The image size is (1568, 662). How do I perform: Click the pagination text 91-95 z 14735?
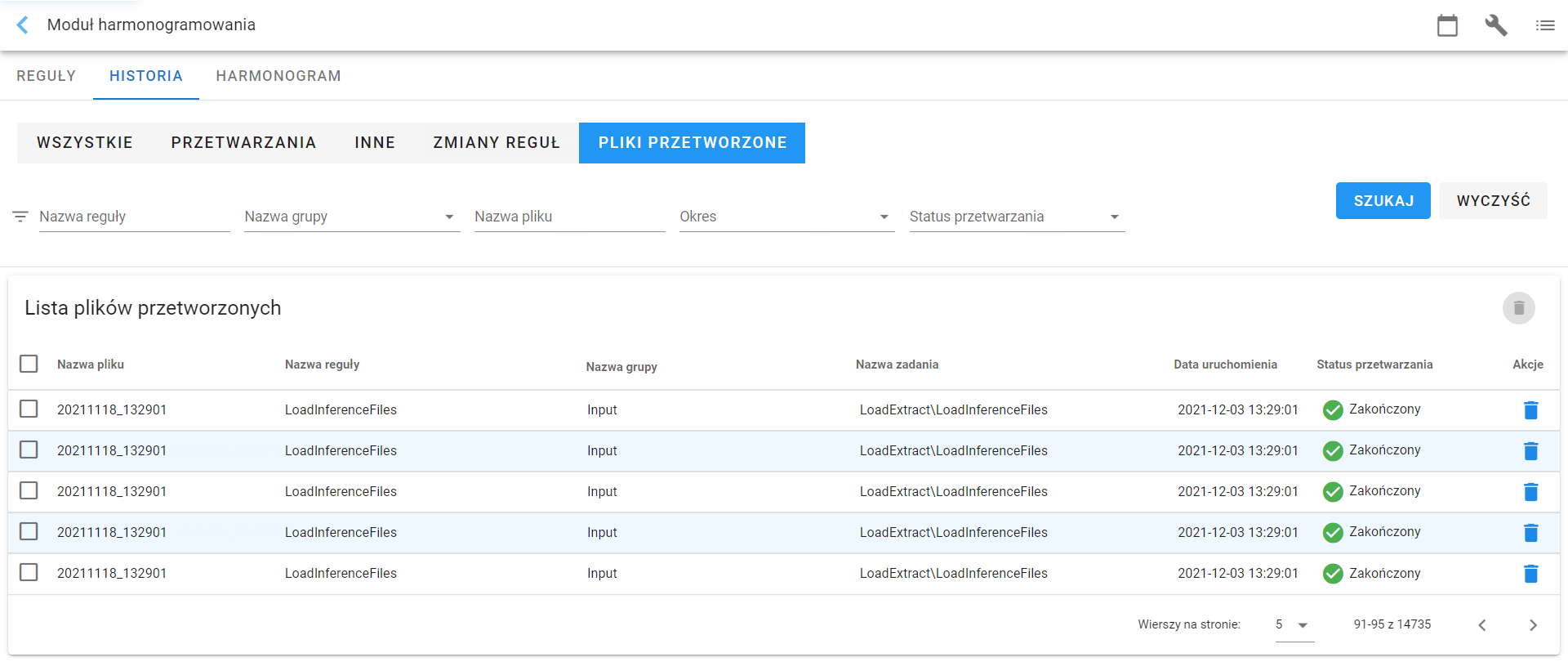click(1392, 624)
